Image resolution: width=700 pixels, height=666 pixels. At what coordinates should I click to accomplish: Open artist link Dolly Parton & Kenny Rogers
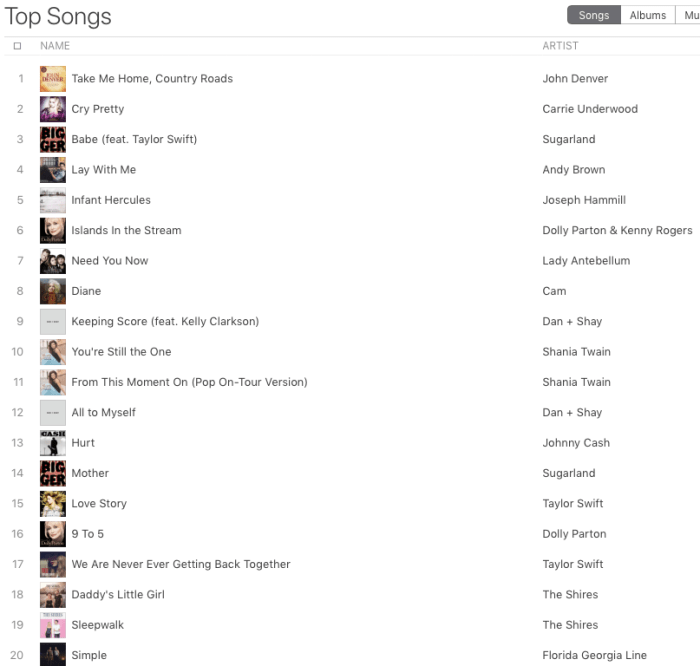coord(617,230)
